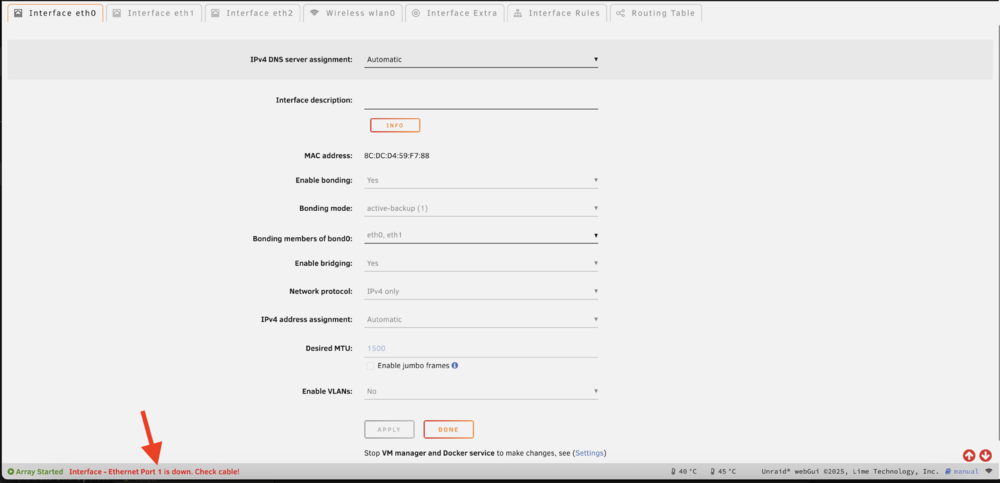Click the wifi status icon in footer
The height and width of the screenshot is (483, 1000).
989,472
